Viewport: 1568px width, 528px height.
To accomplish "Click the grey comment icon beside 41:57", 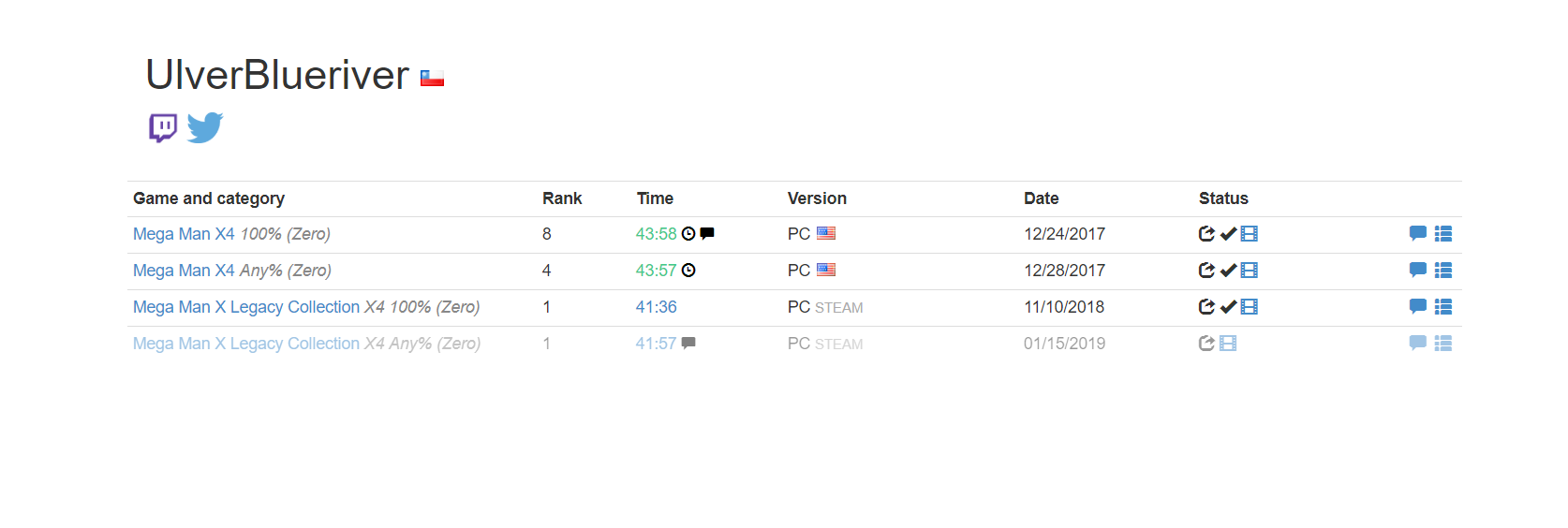I will click(688, 343).
